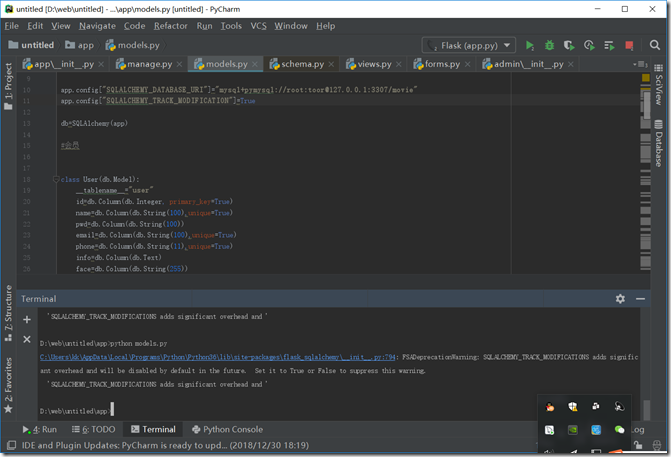Launch profiler run icon in toolbar

click(x=589, y=45)
